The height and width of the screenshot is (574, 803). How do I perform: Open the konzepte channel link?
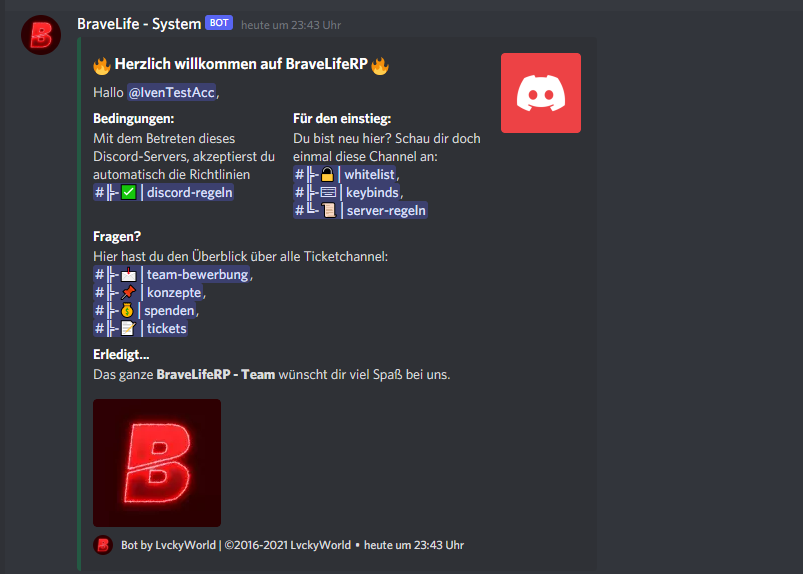pos(148,292)
